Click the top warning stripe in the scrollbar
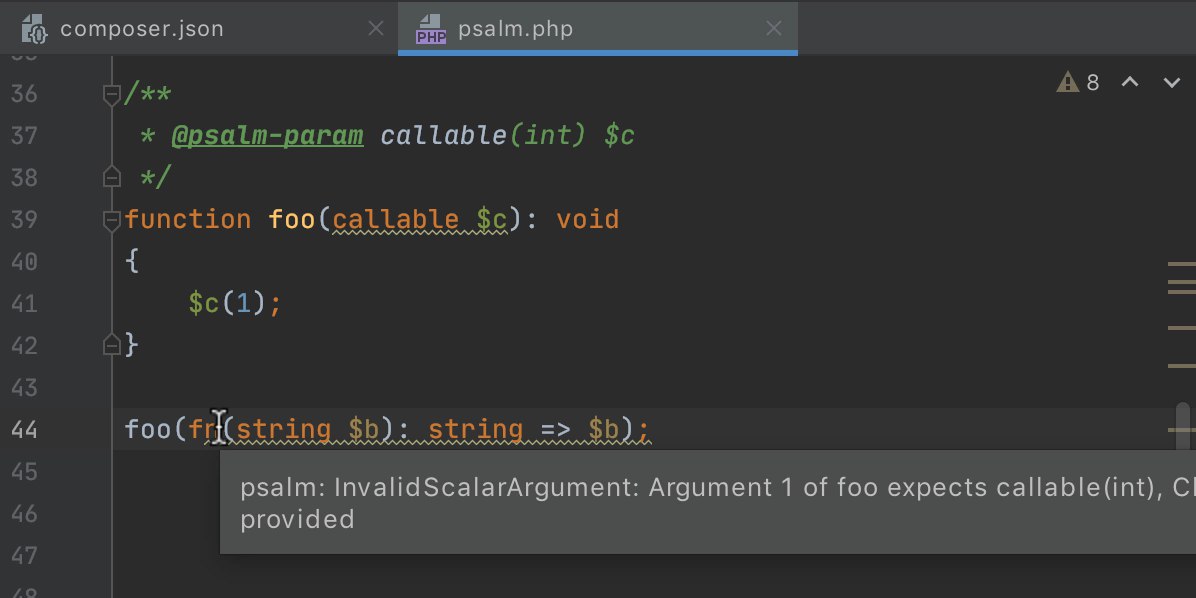Image resolution: width=1196 pixels, height=598 pixels. [1182, 264]
